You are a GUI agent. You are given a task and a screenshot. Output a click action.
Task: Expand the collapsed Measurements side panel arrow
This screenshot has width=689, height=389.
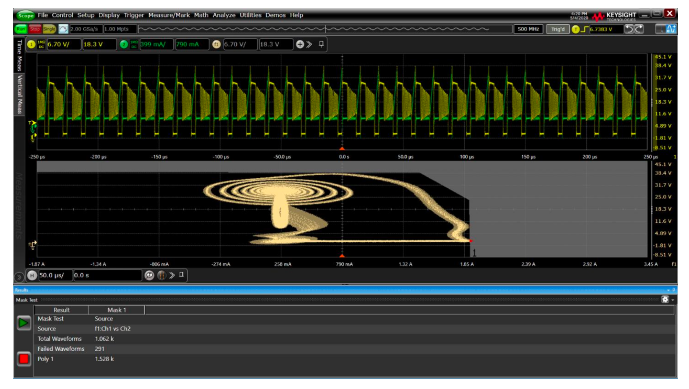tap(19, 277)
